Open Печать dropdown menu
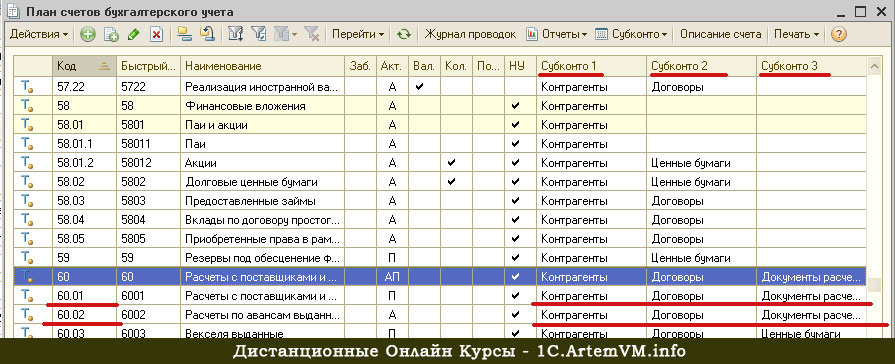The width and height of the screenshot is (895, 364). (x=796, y=34)
